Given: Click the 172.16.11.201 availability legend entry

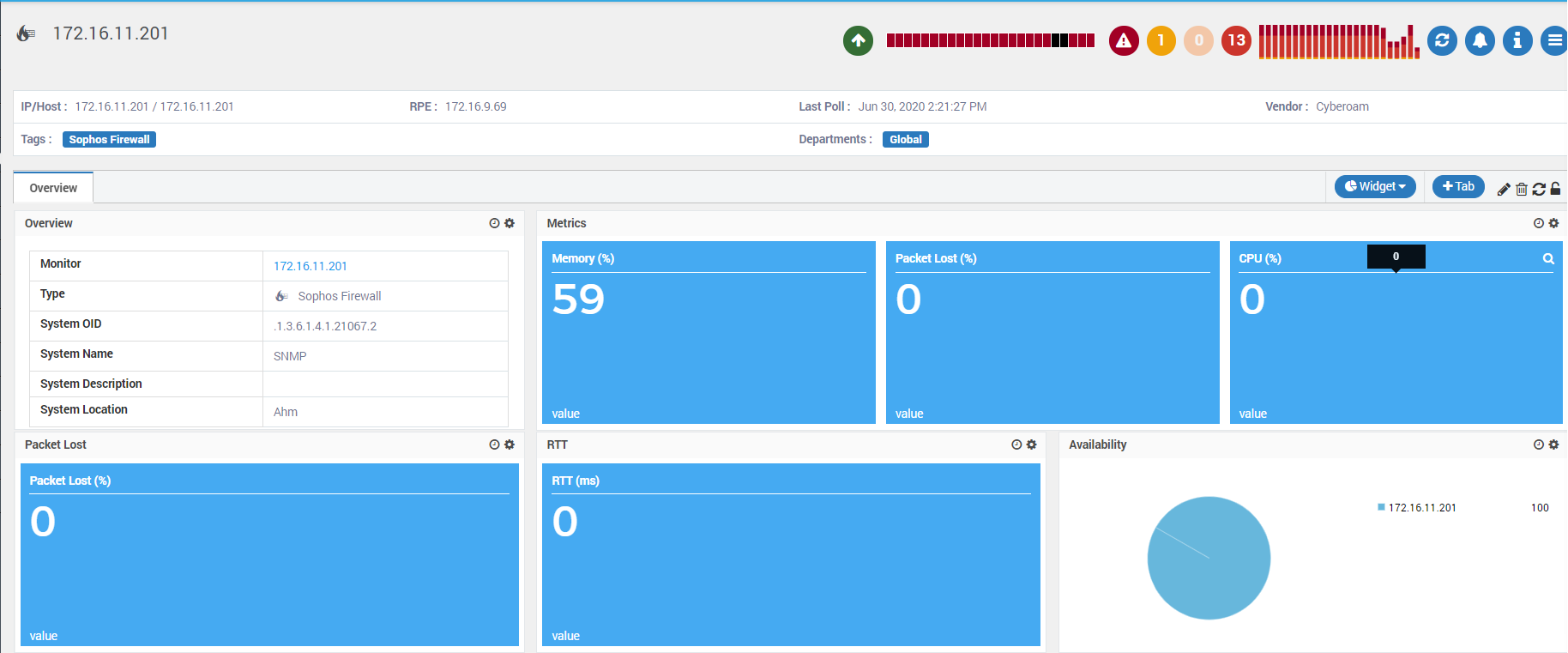Looking at the screenshot, I should tap(1416, 508).
